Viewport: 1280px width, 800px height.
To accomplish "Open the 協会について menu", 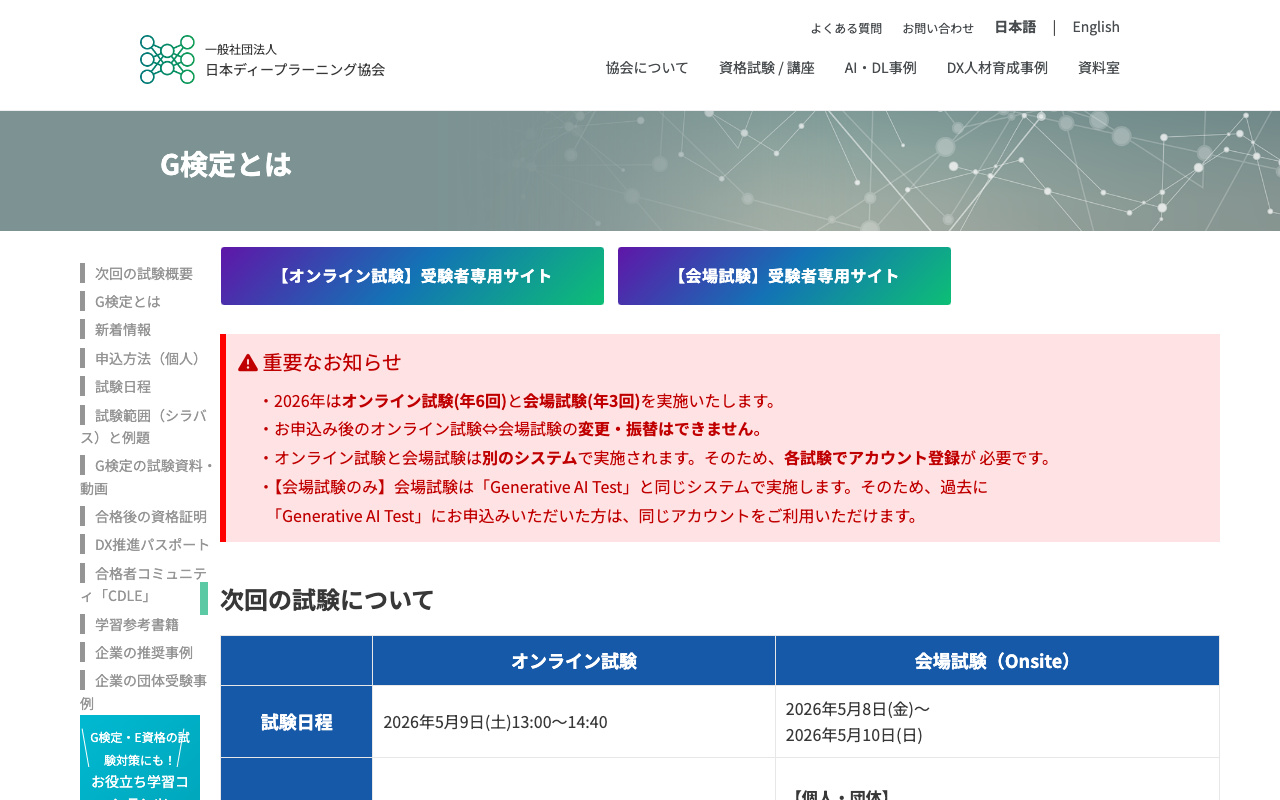I will 646,67.
